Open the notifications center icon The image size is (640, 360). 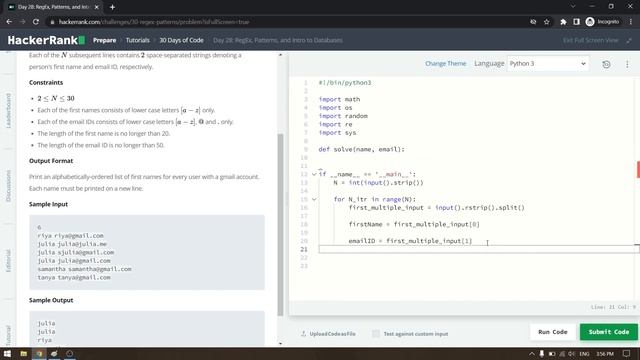pyautogui.click(x=627, y=353)
